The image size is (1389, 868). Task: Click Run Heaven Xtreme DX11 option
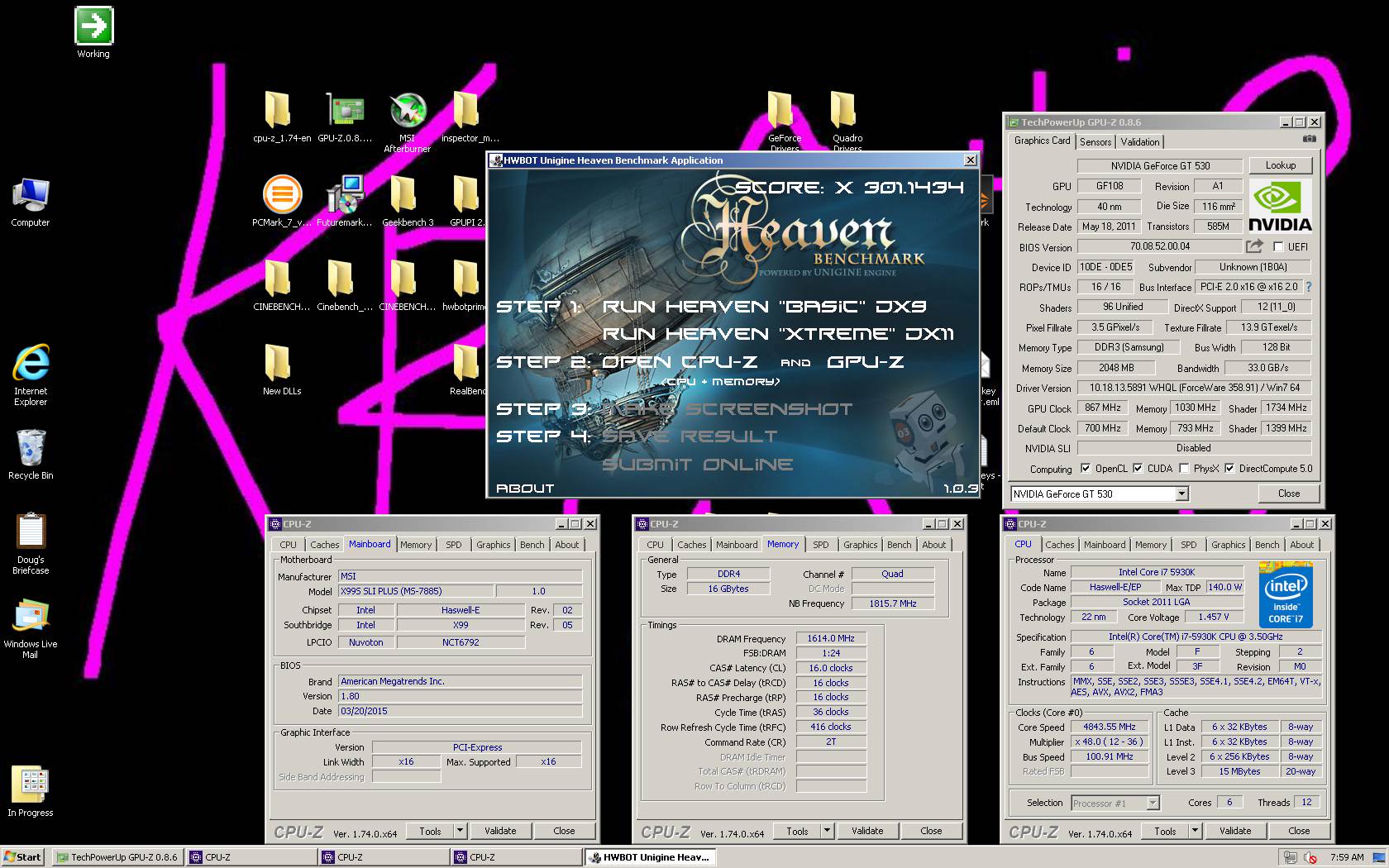click(778, 334)
